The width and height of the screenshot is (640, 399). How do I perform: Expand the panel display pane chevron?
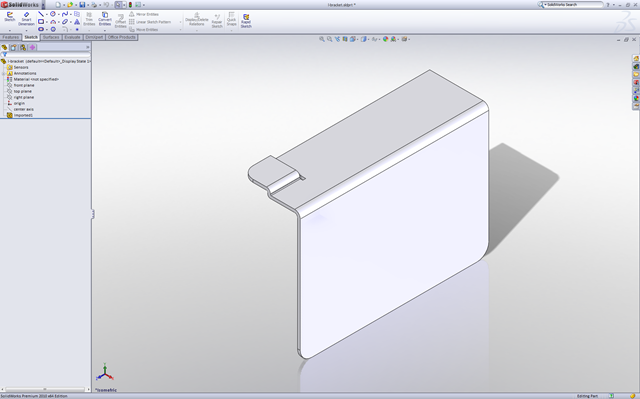coord(87,47)
